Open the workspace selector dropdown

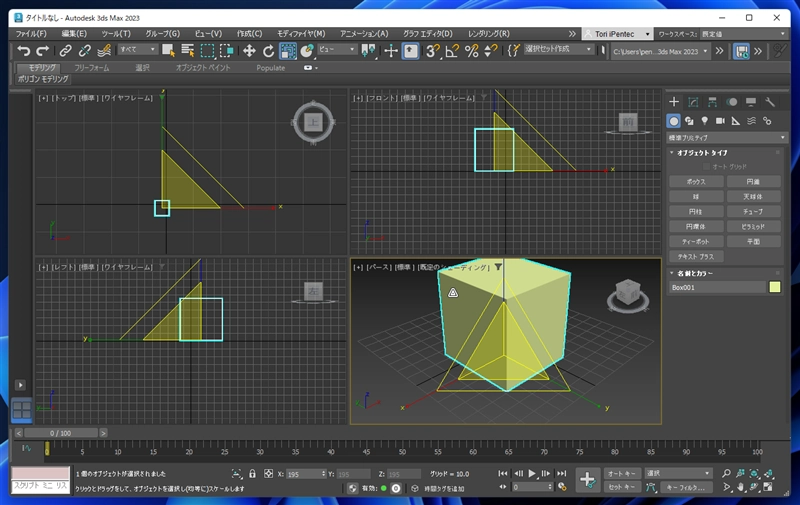(743, 34)
